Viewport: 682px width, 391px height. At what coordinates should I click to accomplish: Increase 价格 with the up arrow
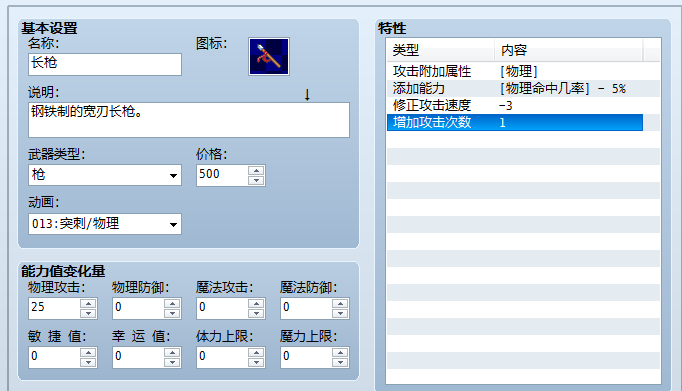256,170
